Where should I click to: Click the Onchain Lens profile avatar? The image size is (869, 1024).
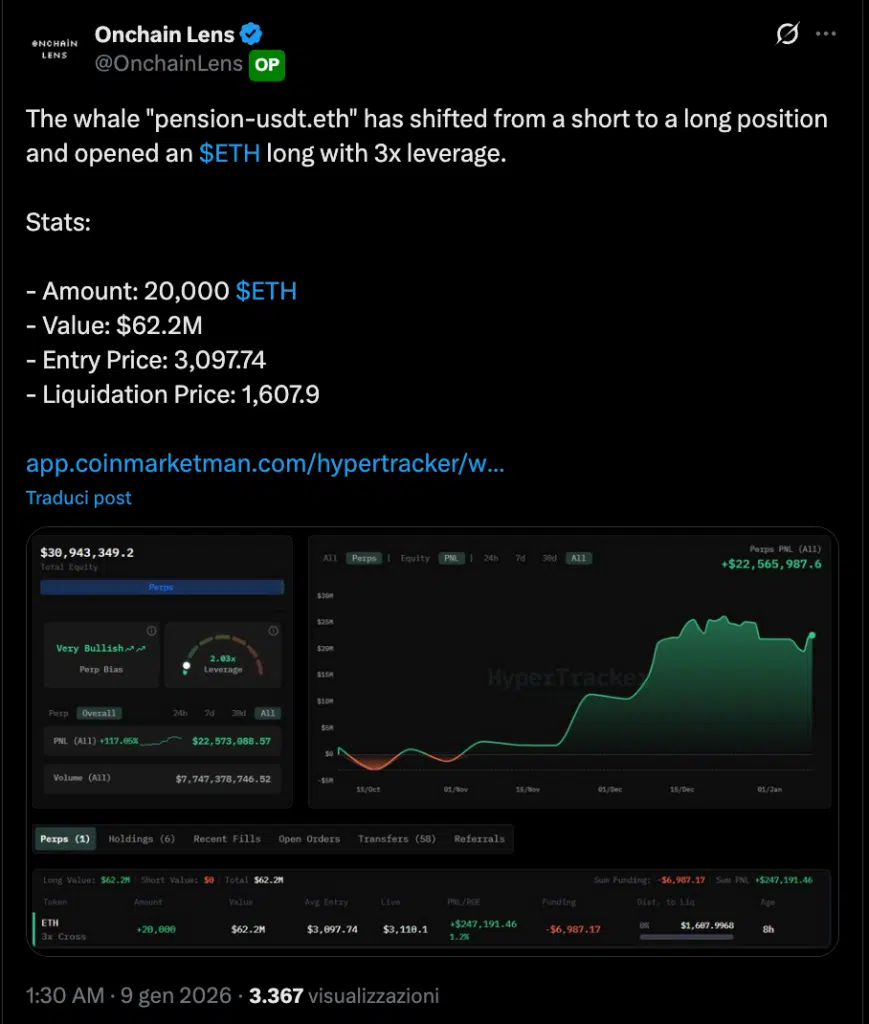(53, 47)
